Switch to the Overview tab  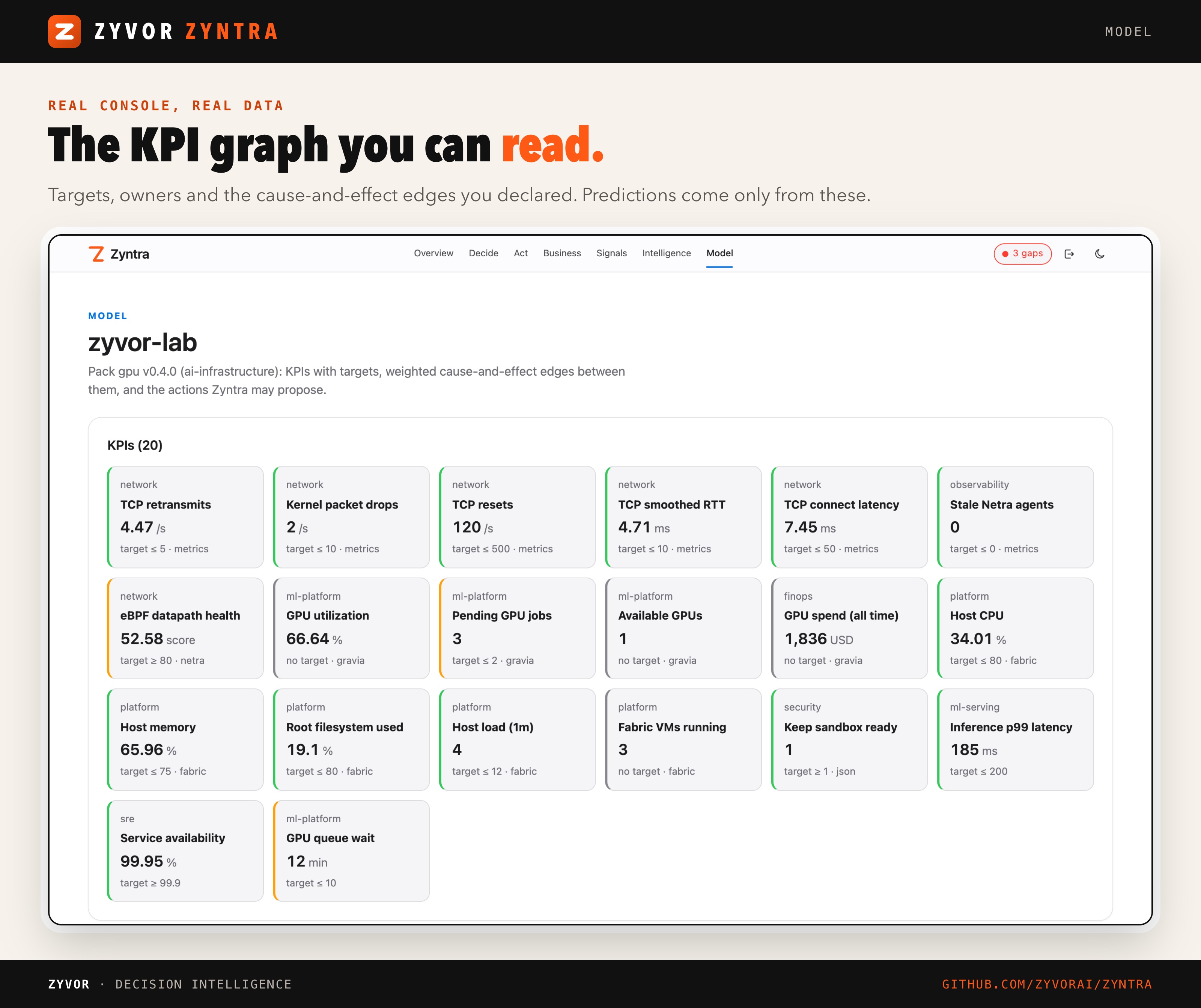[x=433, y=253]
